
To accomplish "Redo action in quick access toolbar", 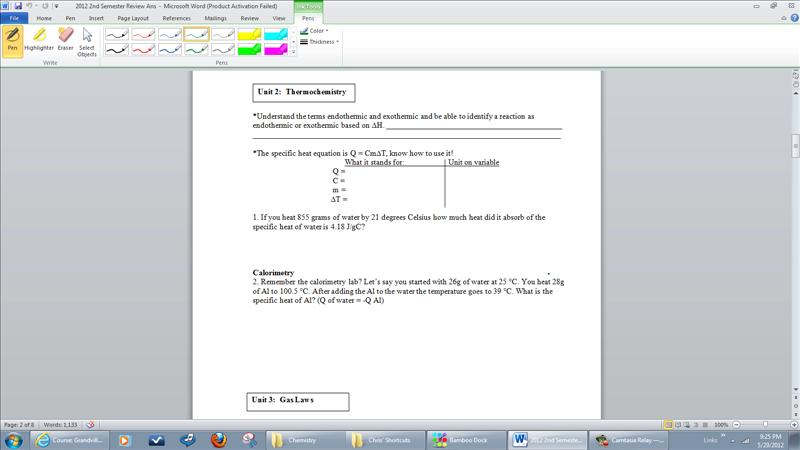I will (x=45, y=6).
